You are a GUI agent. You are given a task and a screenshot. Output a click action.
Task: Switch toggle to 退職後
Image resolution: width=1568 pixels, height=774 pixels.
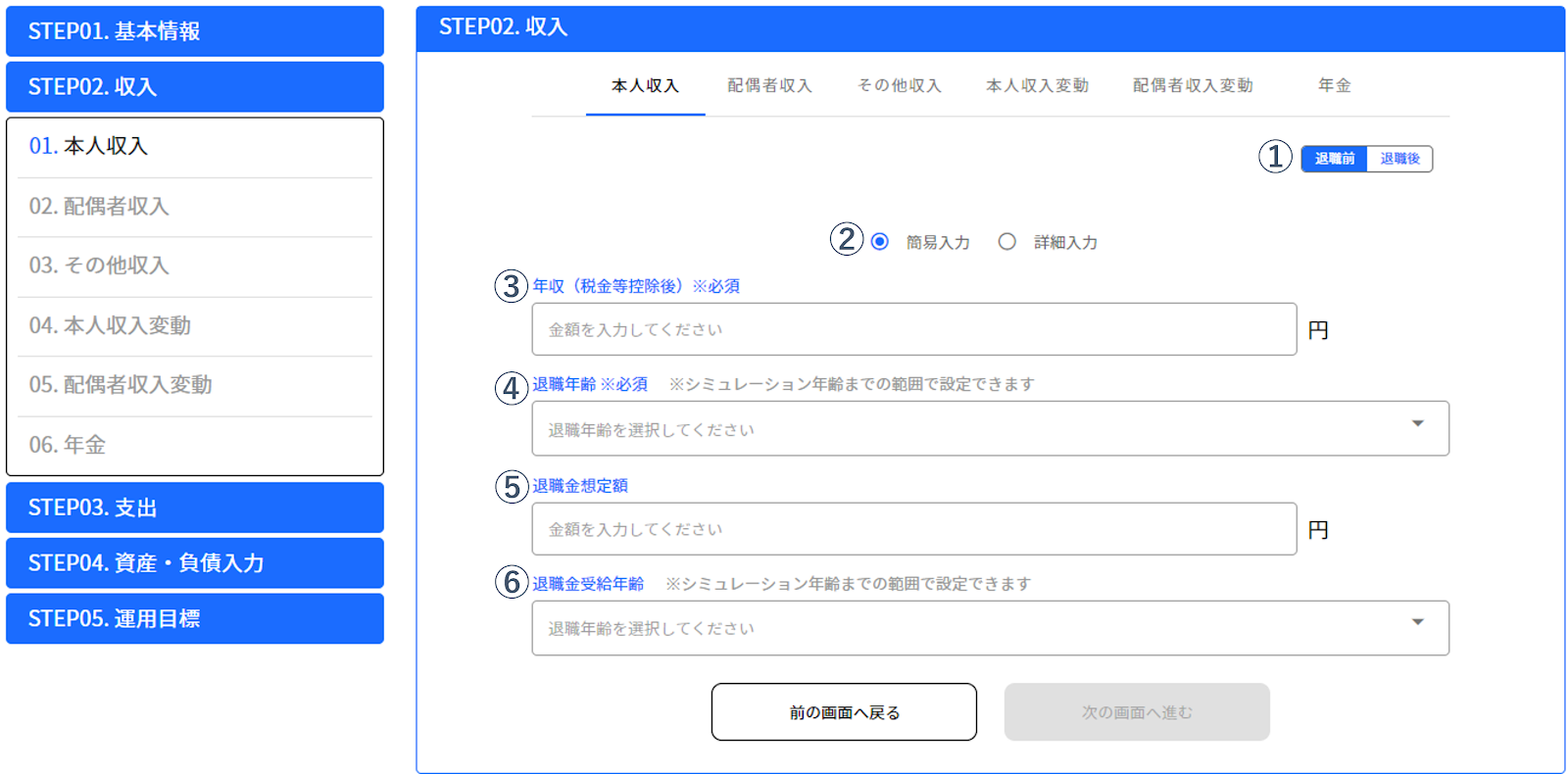point(1399,159)
